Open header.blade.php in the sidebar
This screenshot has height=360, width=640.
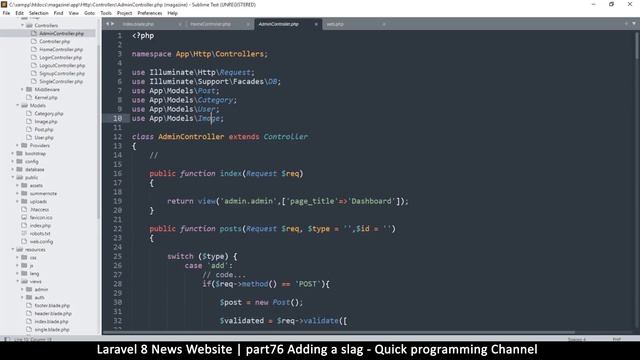(x=53, y=313)
